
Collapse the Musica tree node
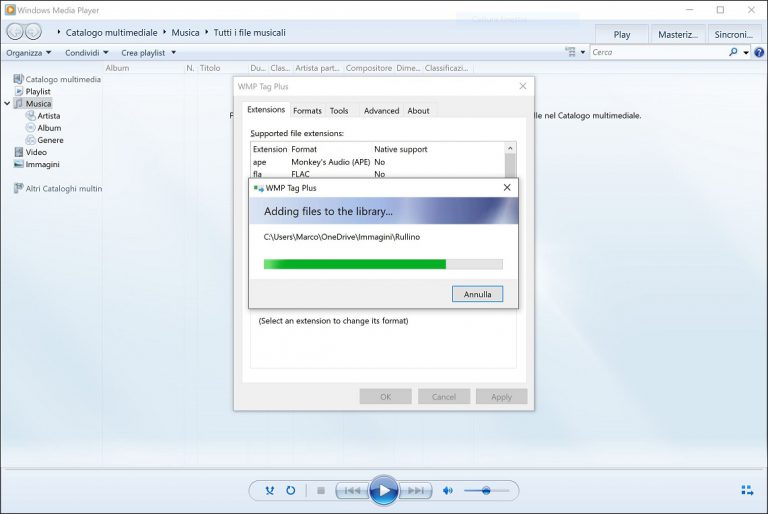tap(7, 103)
